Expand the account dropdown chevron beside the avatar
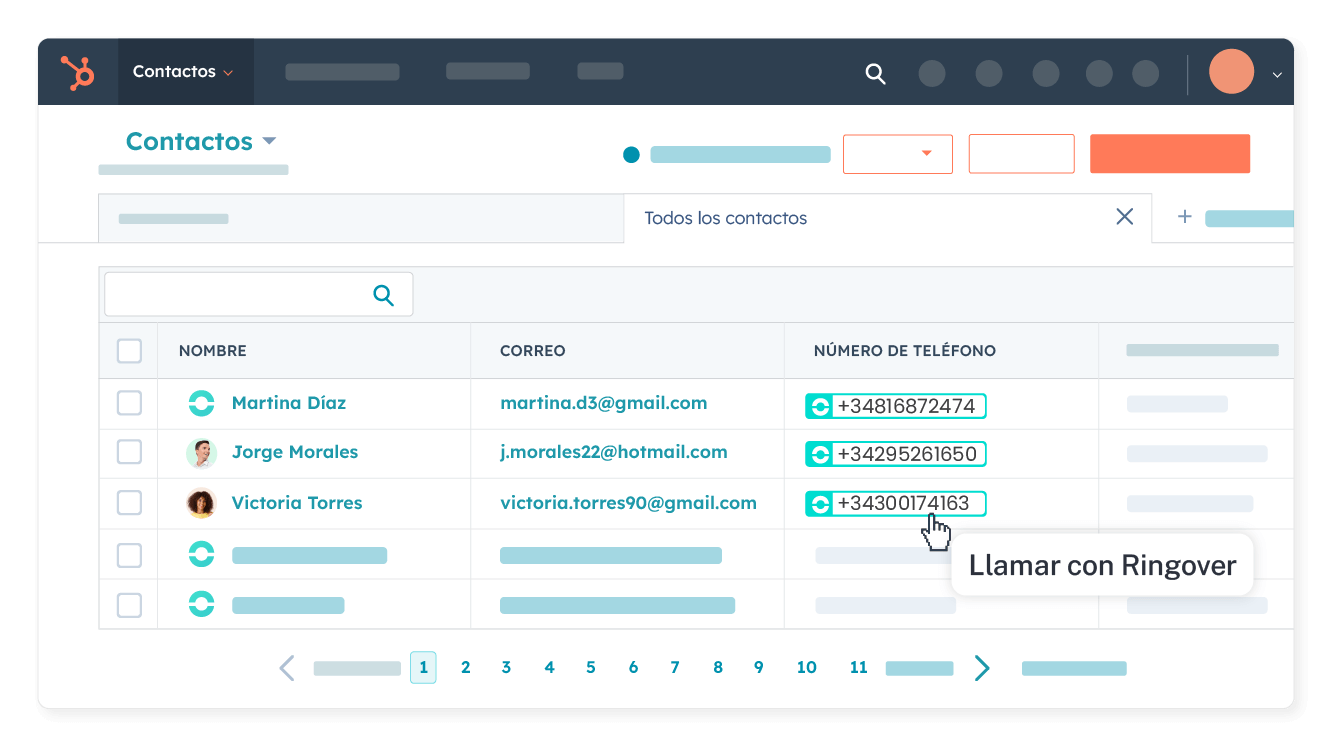This screenshot has height=747, width=1332. (x=1277, y=74)
